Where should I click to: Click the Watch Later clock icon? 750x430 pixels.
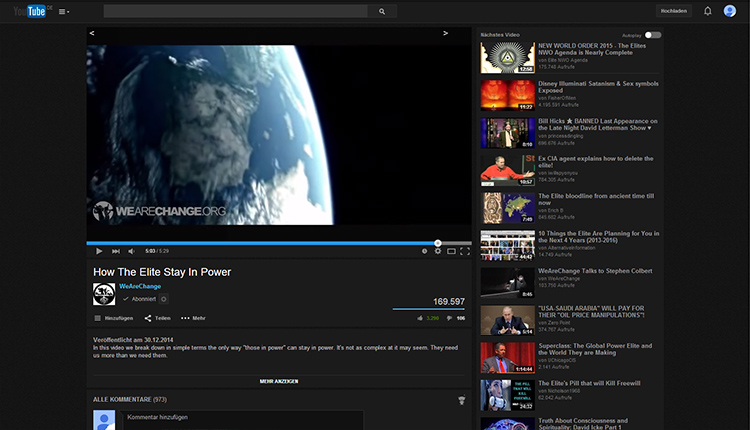[x=424, y=251]
